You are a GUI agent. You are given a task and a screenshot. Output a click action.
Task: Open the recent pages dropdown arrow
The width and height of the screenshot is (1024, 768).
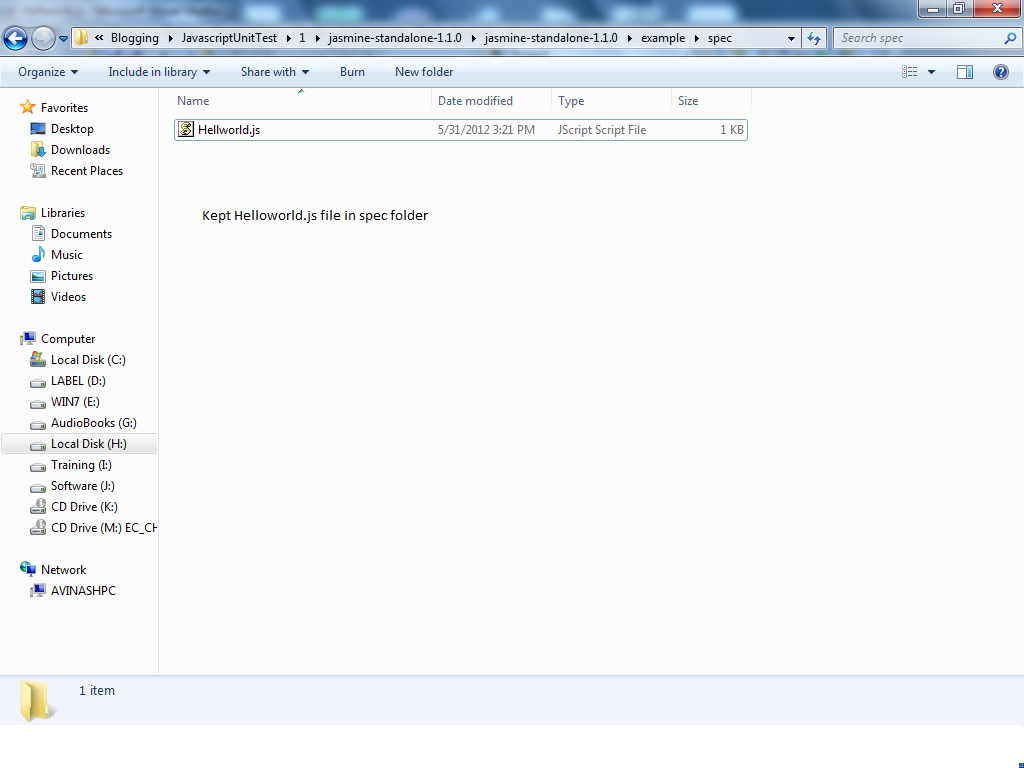point(63,39)
